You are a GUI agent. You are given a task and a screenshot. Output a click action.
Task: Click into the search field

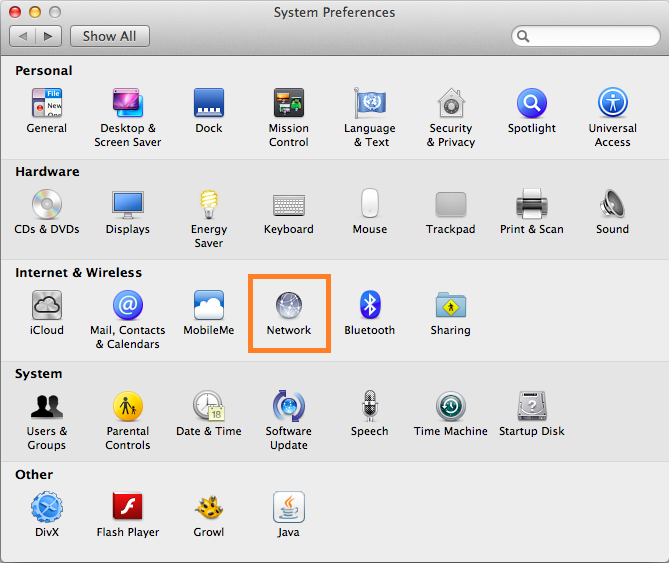[590, 36]
